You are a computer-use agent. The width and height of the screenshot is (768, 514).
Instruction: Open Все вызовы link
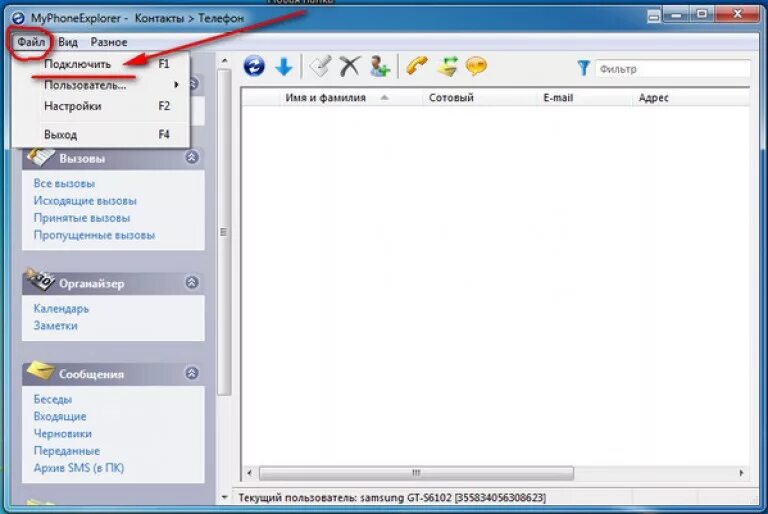click(64, 184)
